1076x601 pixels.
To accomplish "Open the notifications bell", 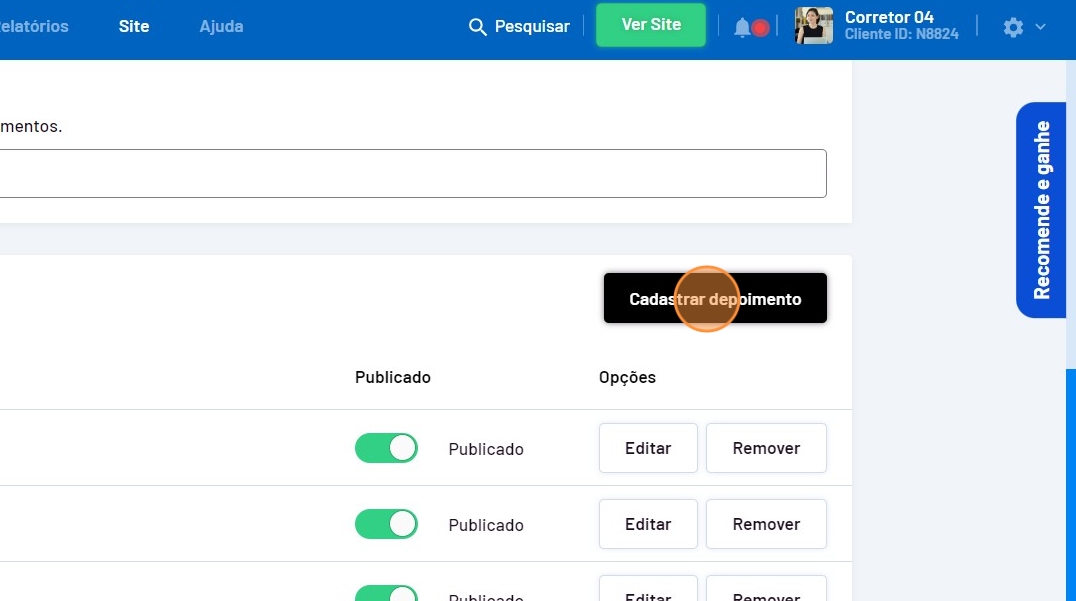I will click(742, 27).
